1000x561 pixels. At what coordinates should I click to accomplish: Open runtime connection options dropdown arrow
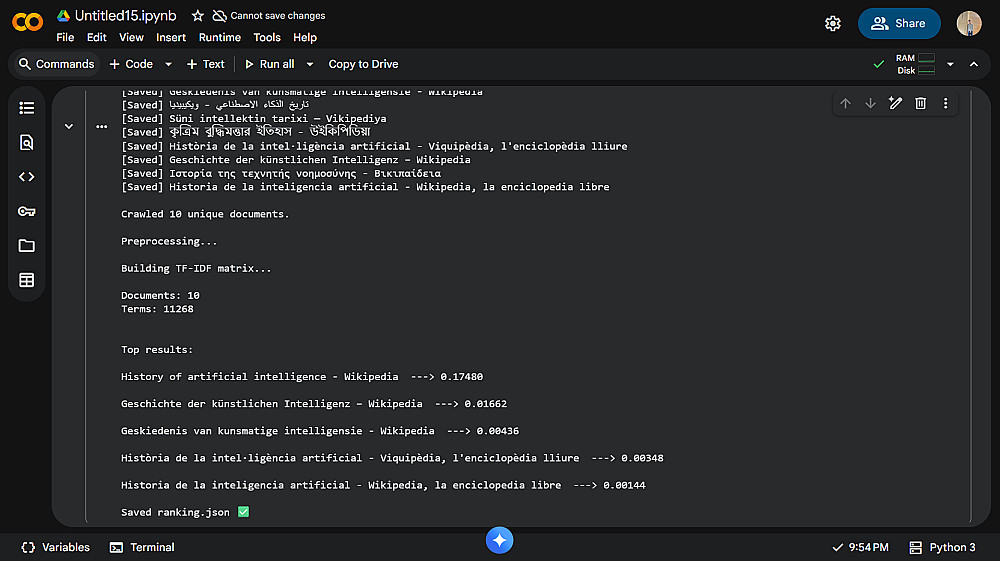coord(950,64)
